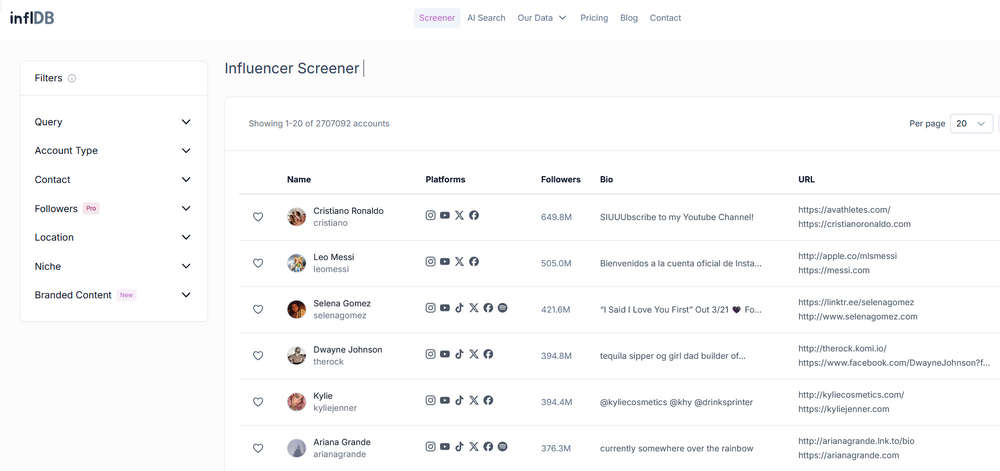Open Kylie's profile picture
Image resolution: width=1000 pixels, height=471 pixels.
pos(297,402)
